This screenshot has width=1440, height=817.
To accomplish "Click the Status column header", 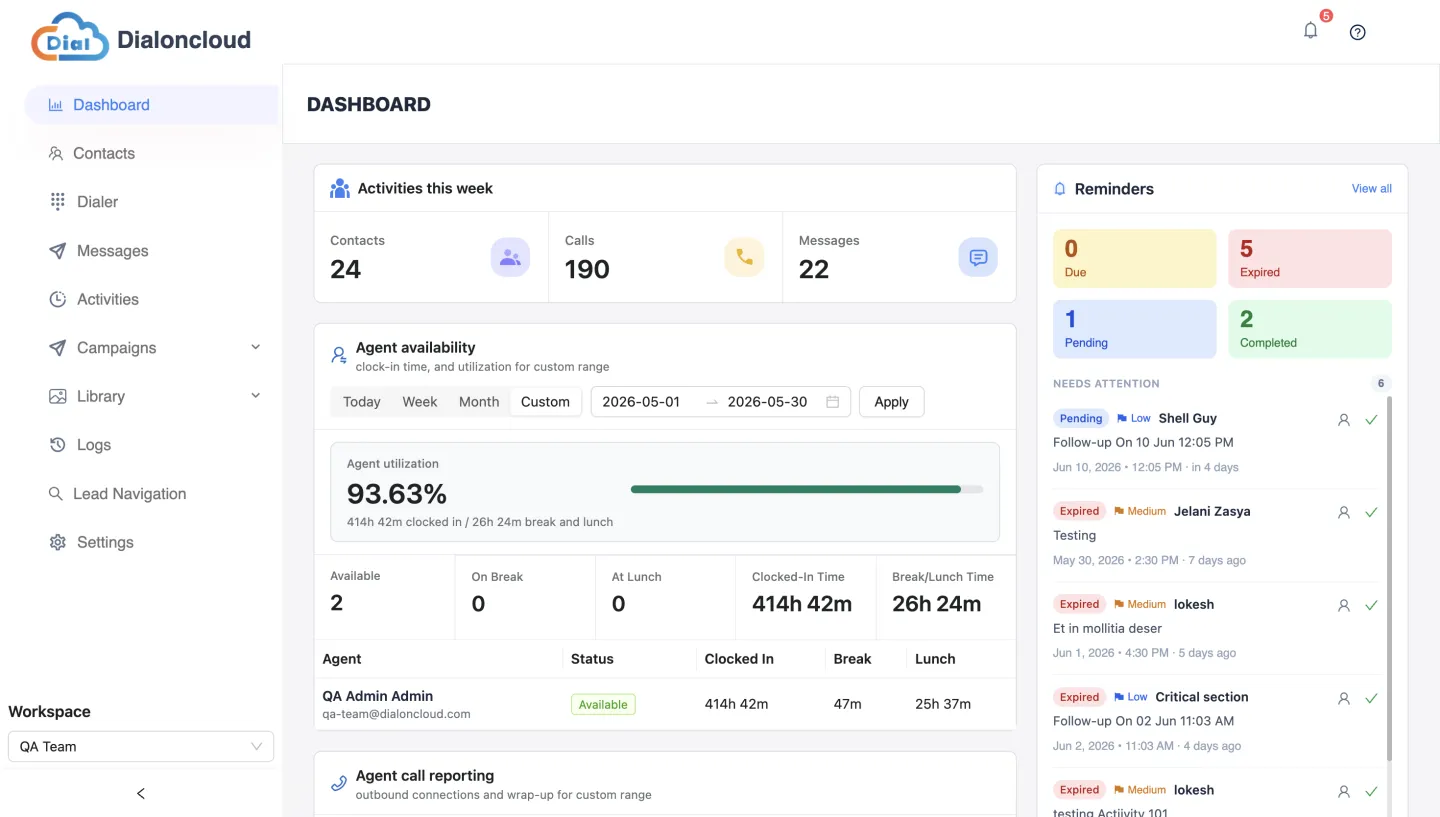I will (x=592, y=659).
